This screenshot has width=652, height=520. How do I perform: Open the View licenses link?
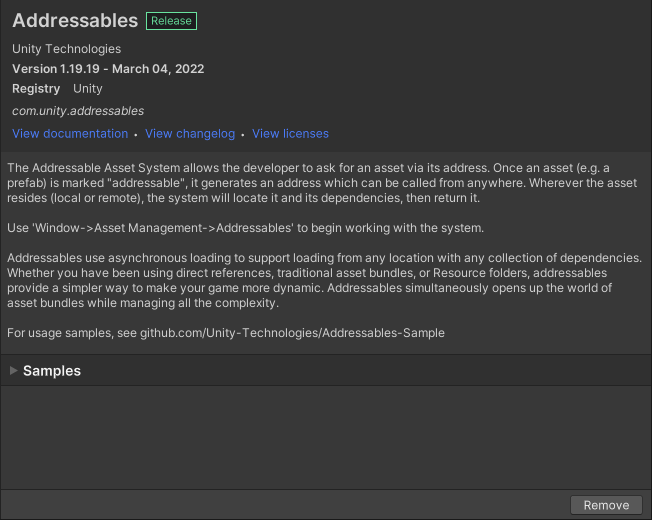tap(290, 134)
